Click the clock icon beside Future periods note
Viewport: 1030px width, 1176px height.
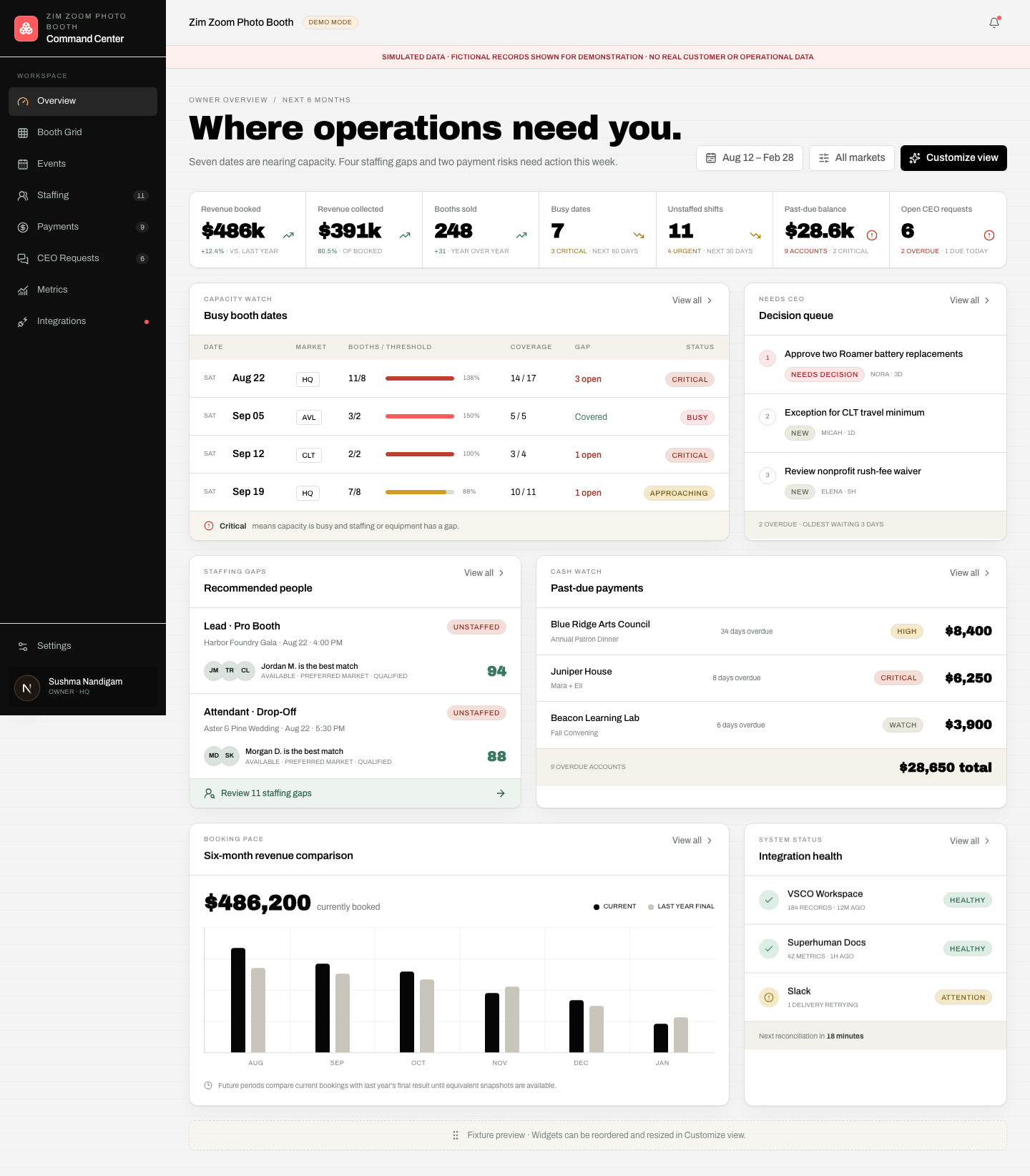208,1085
